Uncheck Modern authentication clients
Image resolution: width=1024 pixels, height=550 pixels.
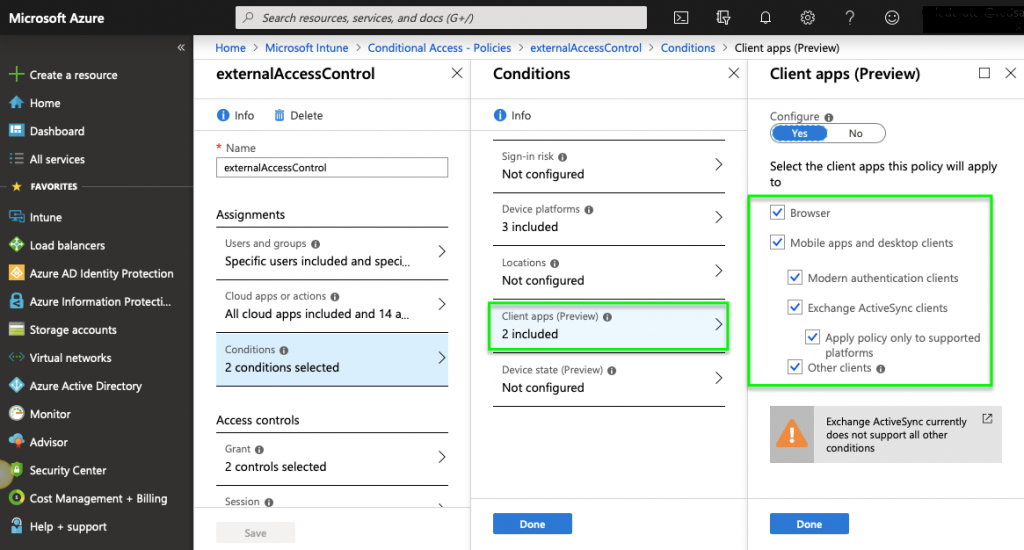click(x=795, y=278)
